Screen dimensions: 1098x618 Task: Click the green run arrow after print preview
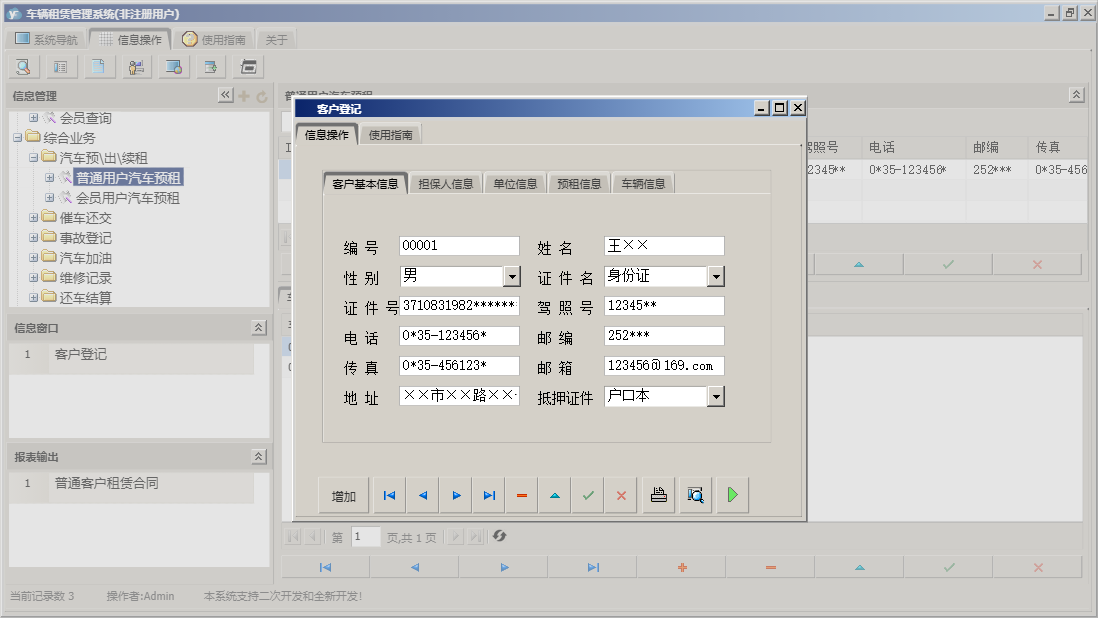731,494
